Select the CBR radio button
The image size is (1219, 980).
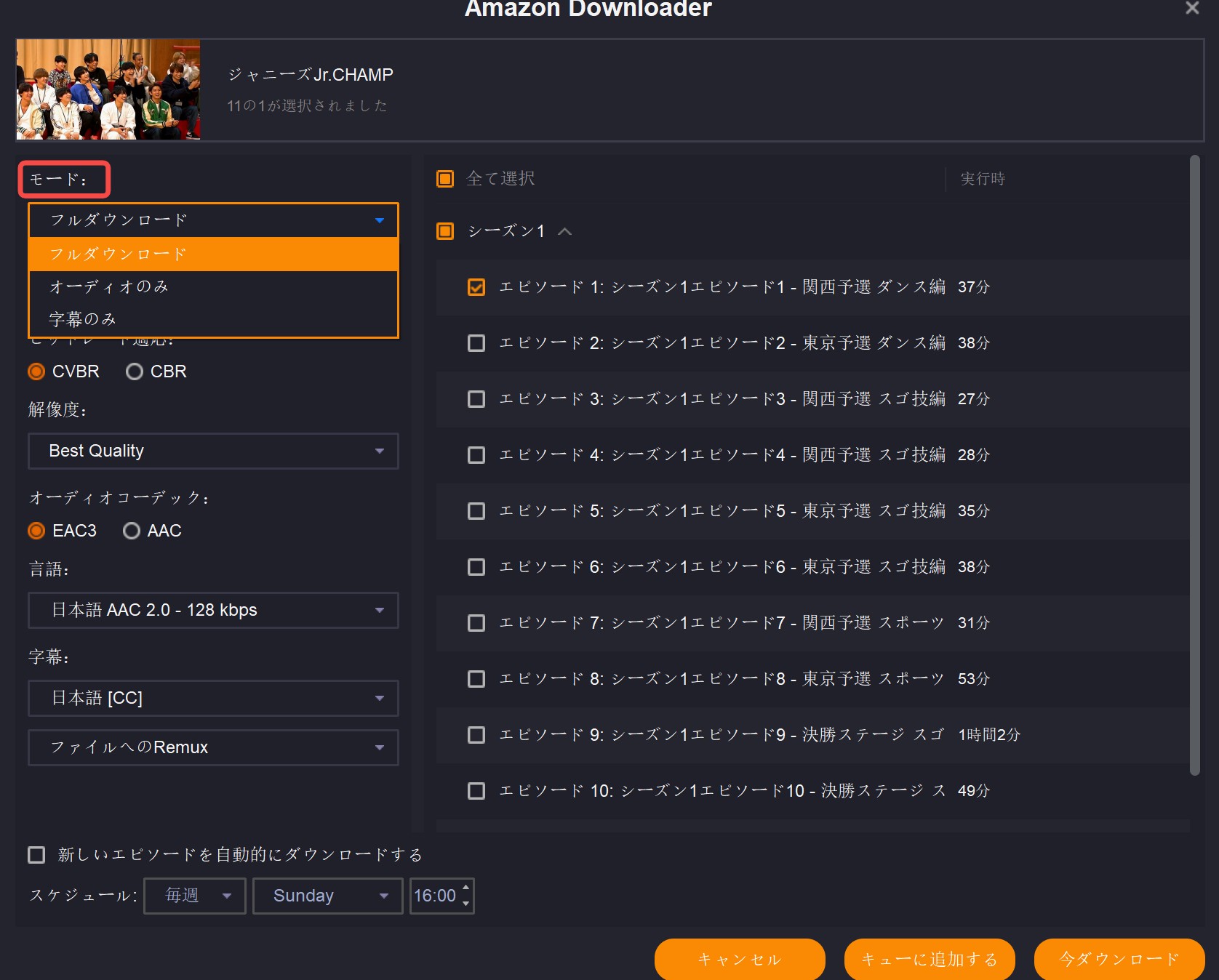[x=135, y=371]
